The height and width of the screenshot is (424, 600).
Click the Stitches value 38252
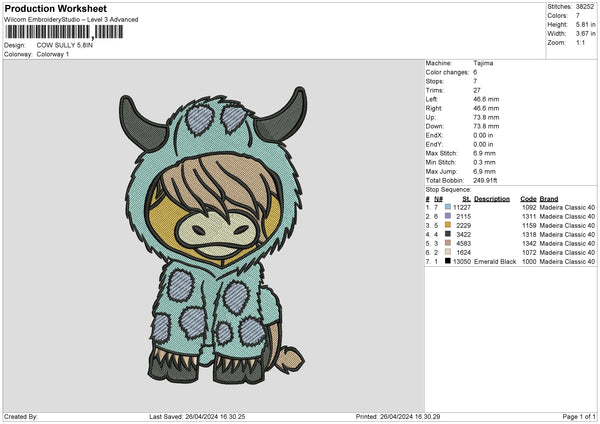coord(585,7)
